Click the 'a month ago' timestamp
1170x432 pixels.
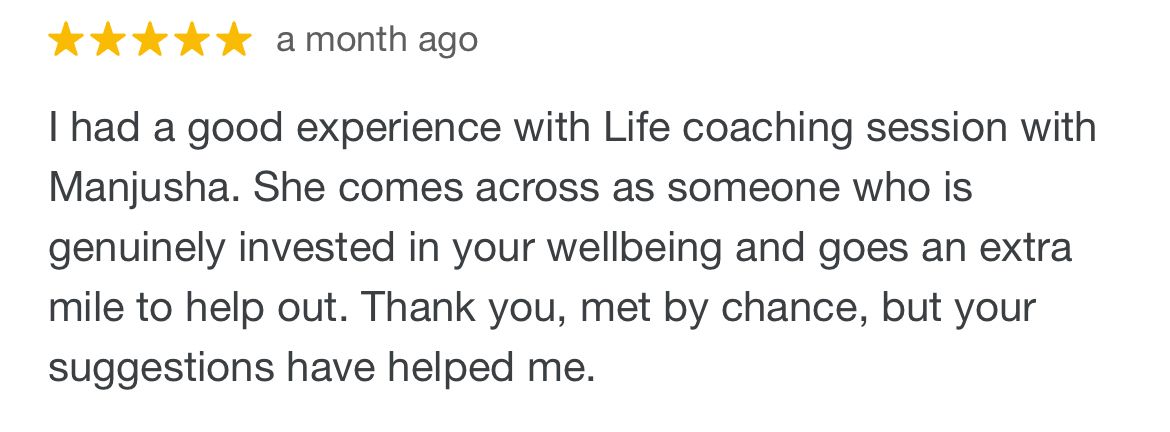pyautogui.click(x=377, y=40)
